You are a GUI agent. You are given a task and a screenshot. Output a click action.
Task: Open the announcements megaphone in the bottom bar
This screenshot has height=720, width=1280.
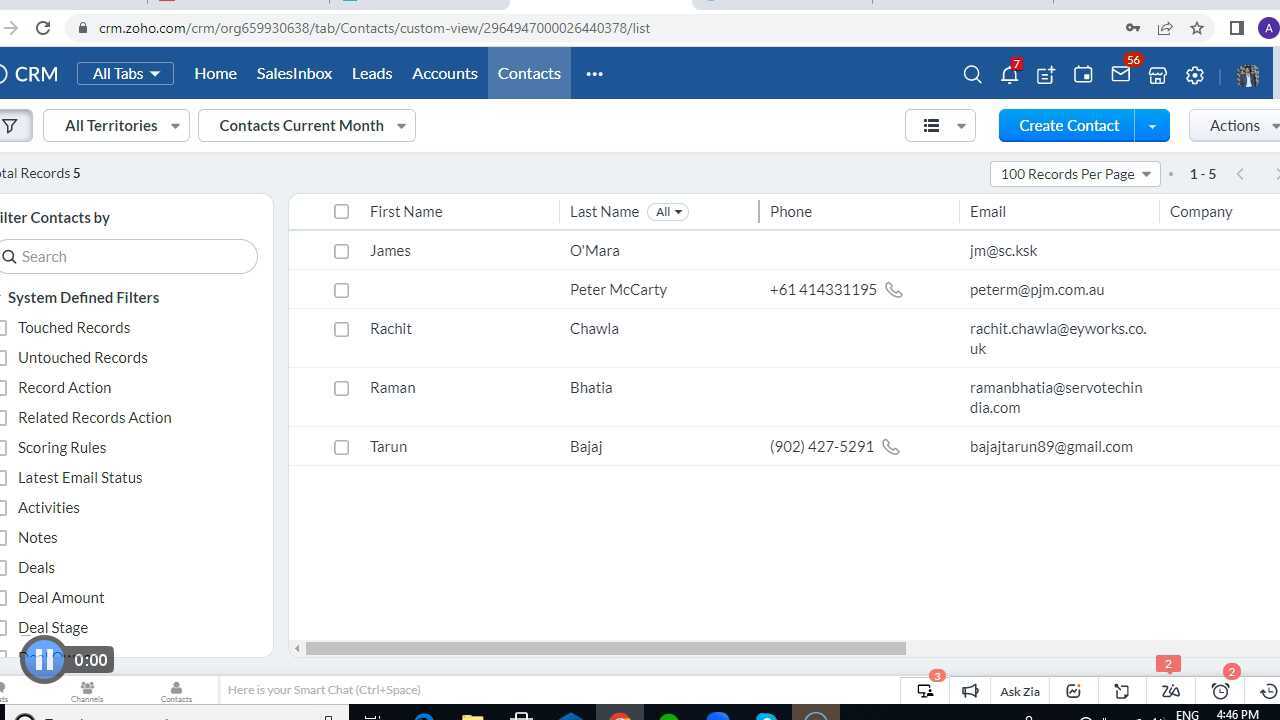(969, 691)
